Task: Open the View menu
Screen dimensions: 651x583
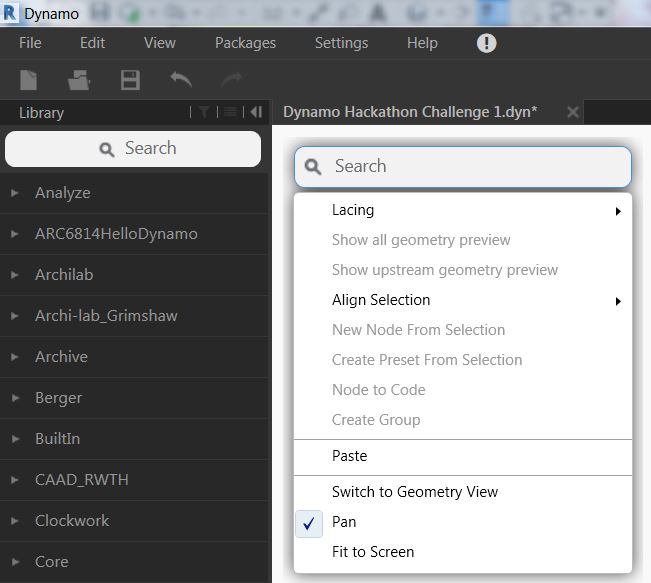Action: pyautogui.click(x=160, y=43)
